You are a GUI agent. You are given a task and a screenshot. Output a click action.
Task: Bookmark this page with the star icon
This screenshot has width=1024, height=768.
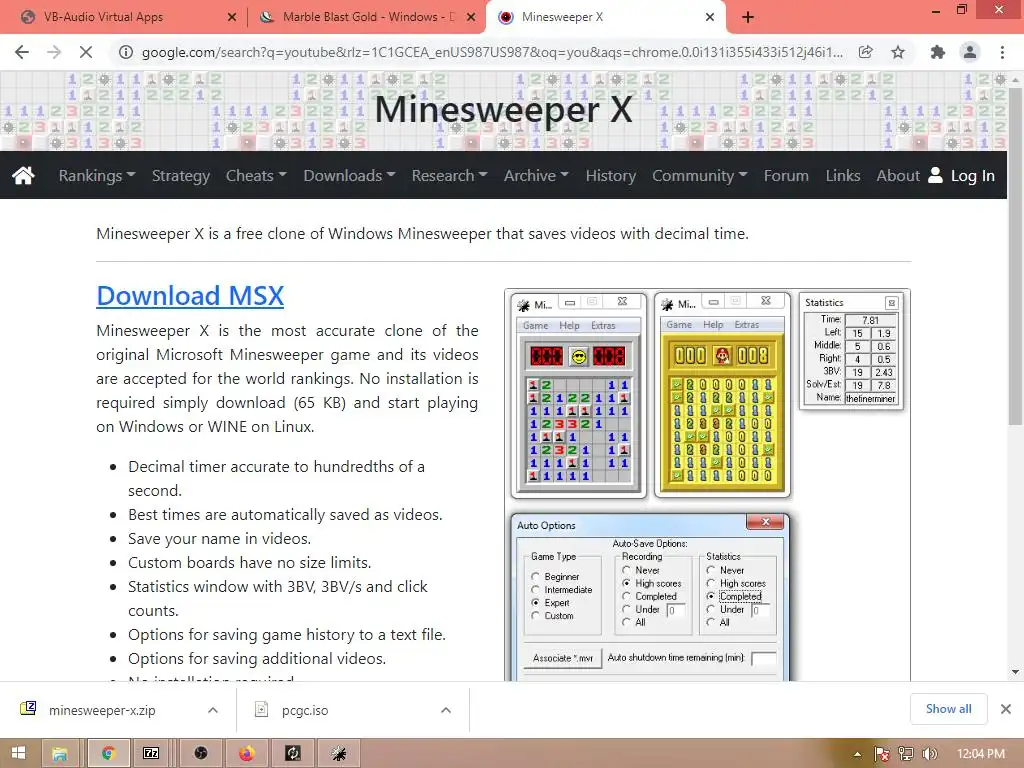click(898, 52)
